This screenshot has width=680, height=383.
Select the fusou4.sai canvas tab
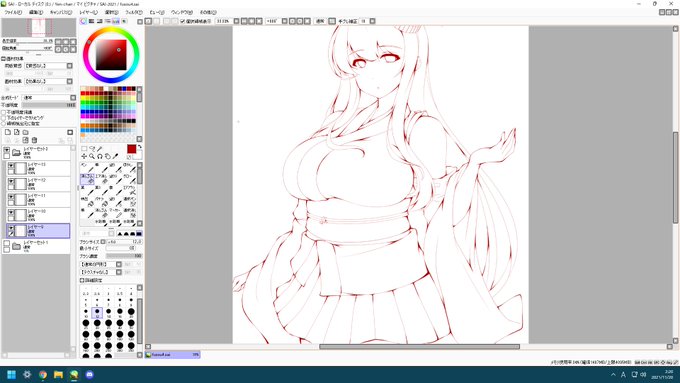(x=172, y=354)
